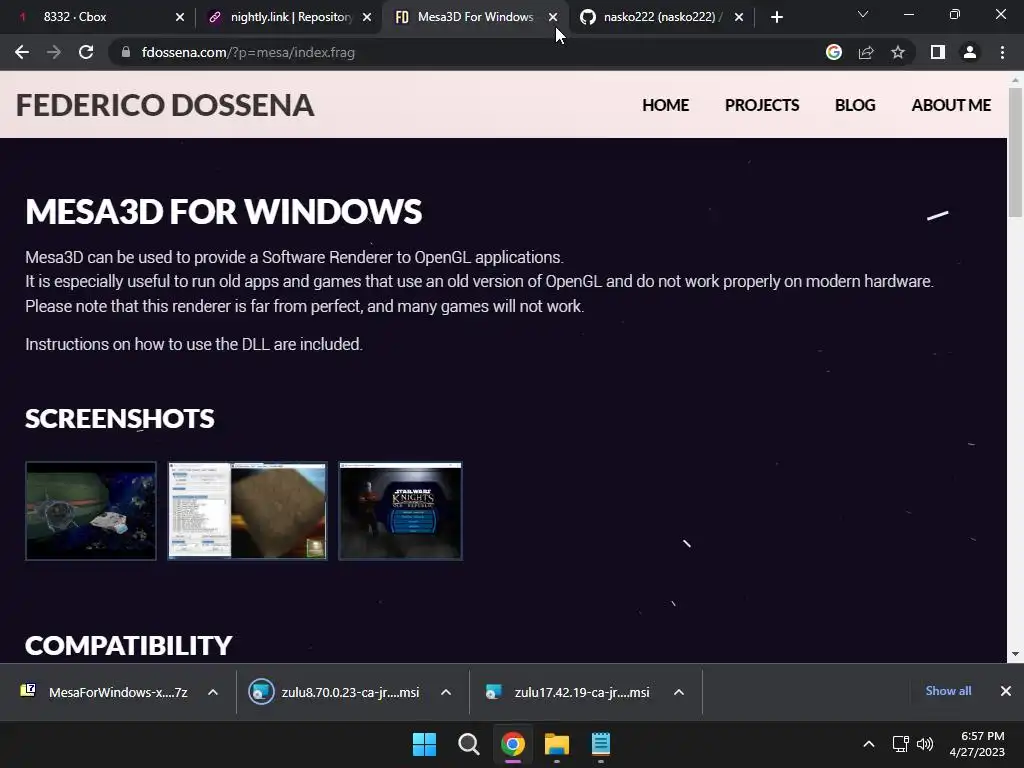The width and height of the screenshot is (1024, 768).
Task: Open the browser side panel
Action: 938,52
